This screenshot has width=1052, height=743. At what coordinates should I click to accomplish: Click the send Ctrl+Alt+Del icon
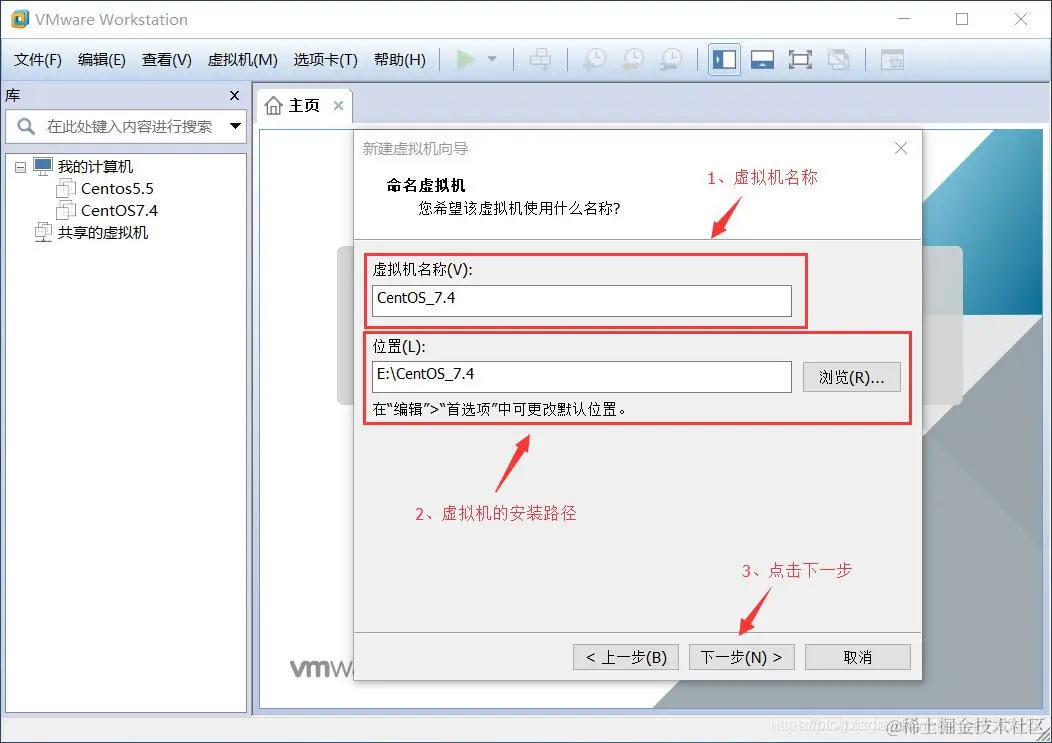pyautogui.click(x=540, y=59)
